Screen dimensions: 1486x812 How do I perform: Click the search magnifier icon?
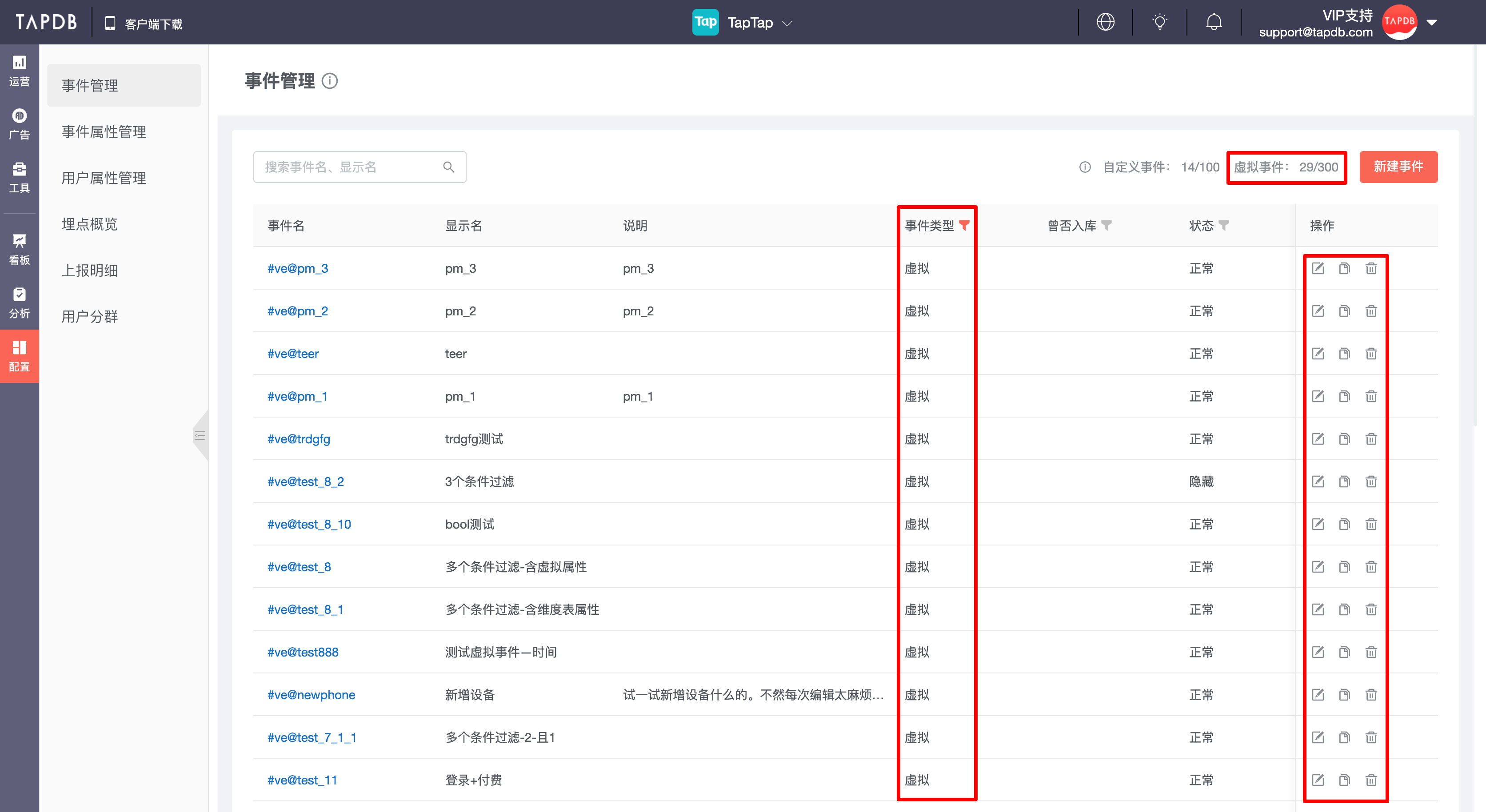pyautogui.click(x=448, y=167)
